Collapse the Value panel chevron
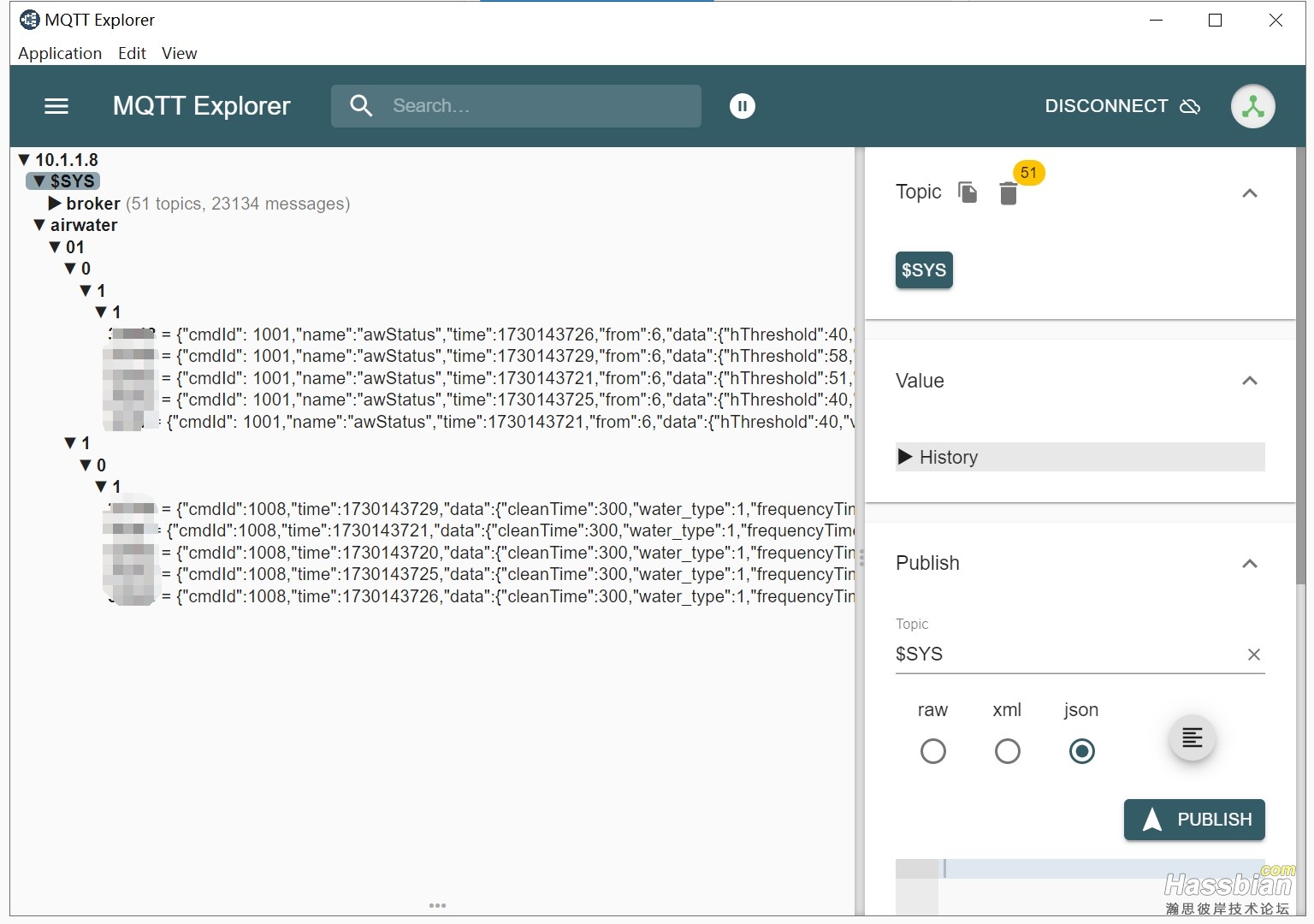The image size is (1314, 924). tap(1250, 381)
